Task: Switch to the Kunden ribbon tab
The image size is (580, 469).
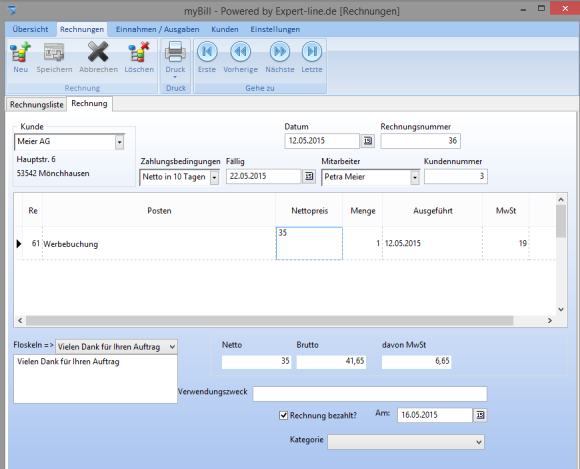Action: pos(225,29)
